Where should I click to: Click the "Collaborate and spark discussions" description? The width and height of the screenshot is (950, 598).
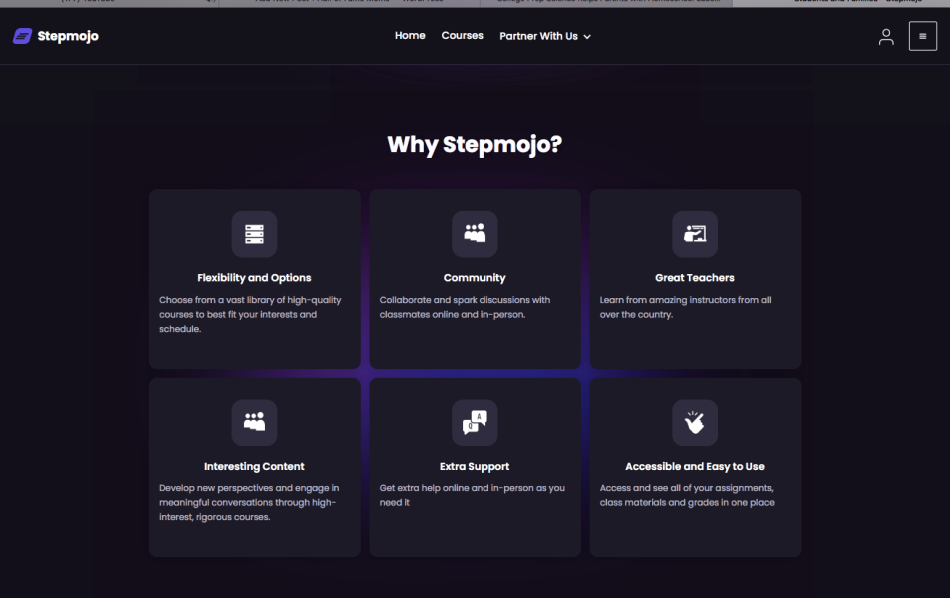[x=465, y=307]
